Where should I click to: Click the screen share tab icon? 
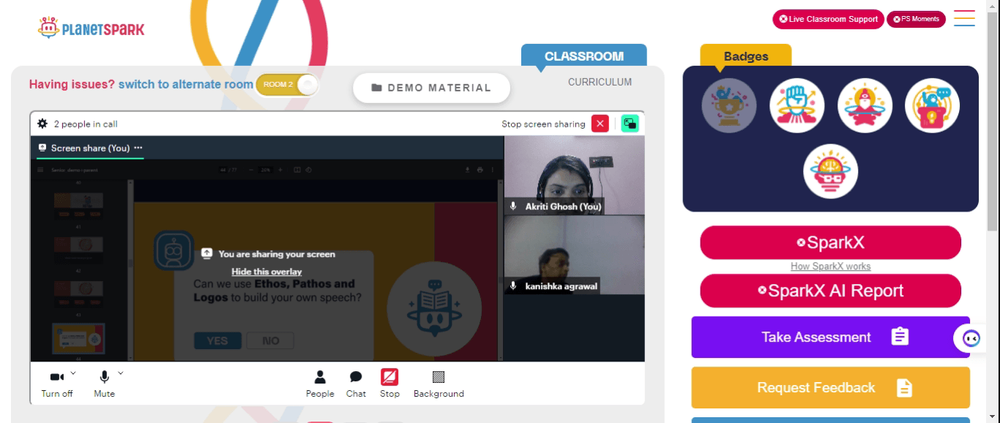(42, 147)
